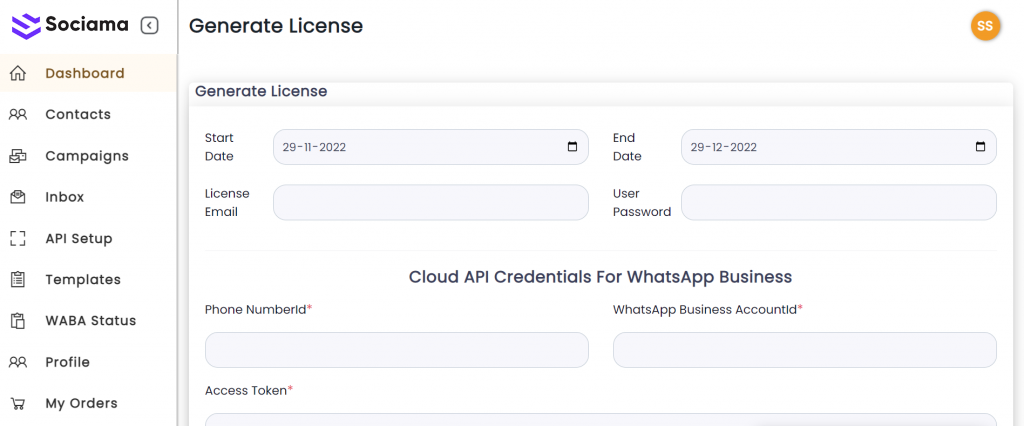Click the Phone NumberId input field
The height and width of the screenshot is (426, 1024).
[x=396, y=350]
